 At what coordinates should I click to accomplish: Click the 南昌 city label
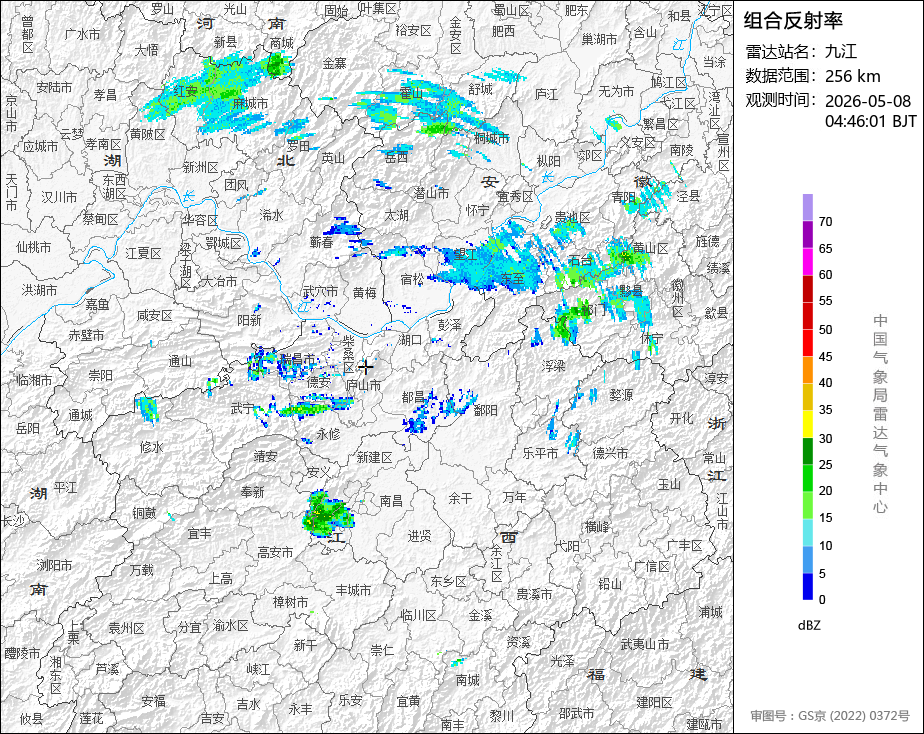391,500
